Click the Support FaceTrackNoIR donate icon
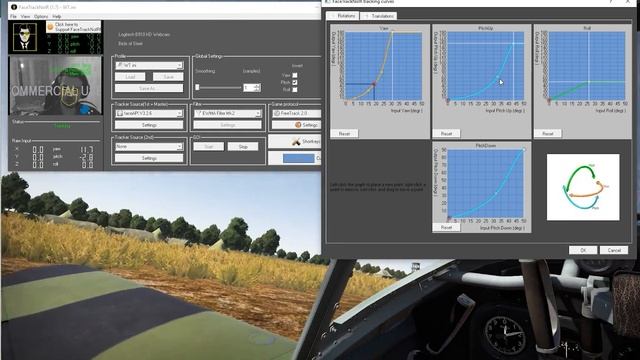Image resolution: width=640 pixels, height=360 pixels. [51, 27]
